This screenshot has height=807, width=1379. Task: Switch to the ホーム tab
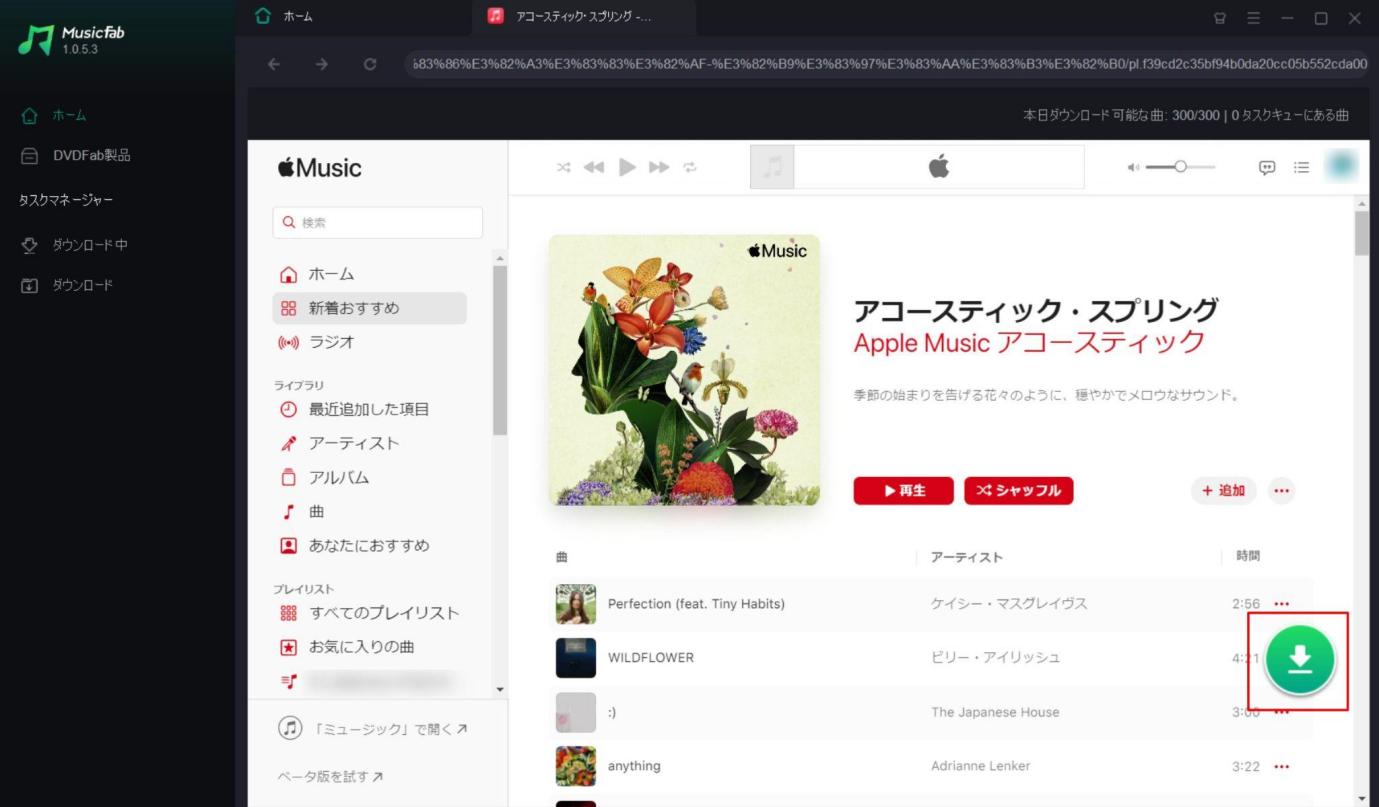(x=284, y=16)
